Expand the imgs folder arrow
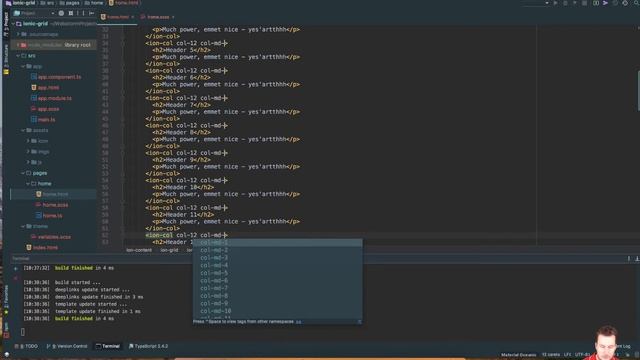 tap(28, 151)
